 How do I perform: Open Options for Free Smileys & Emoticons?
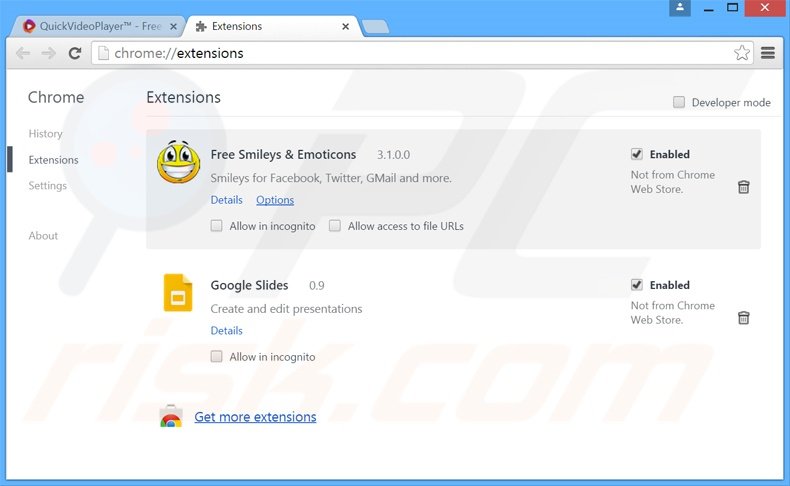[275, 200]
